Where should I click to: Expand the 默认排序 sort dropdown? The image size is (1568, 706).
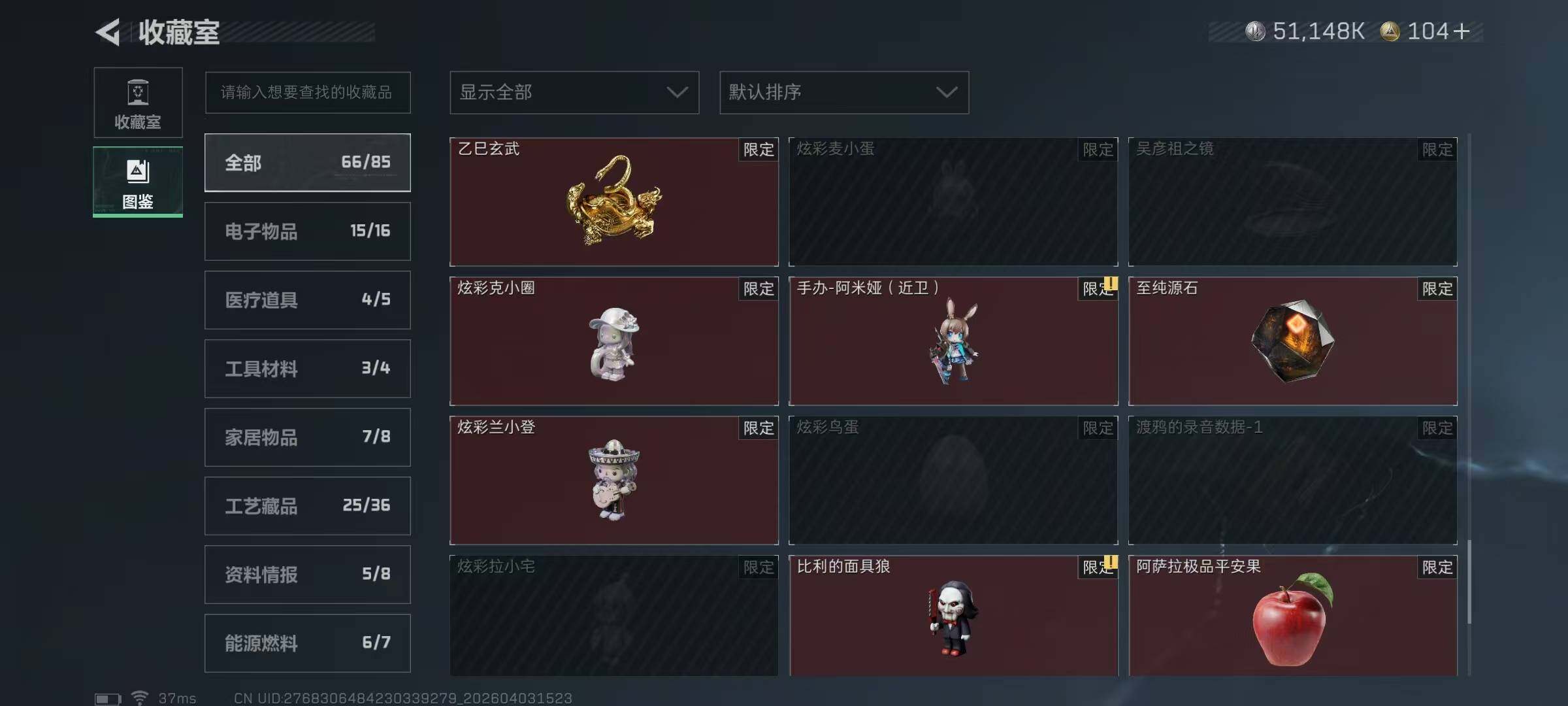pyautogui.click(x=844, y=92)
